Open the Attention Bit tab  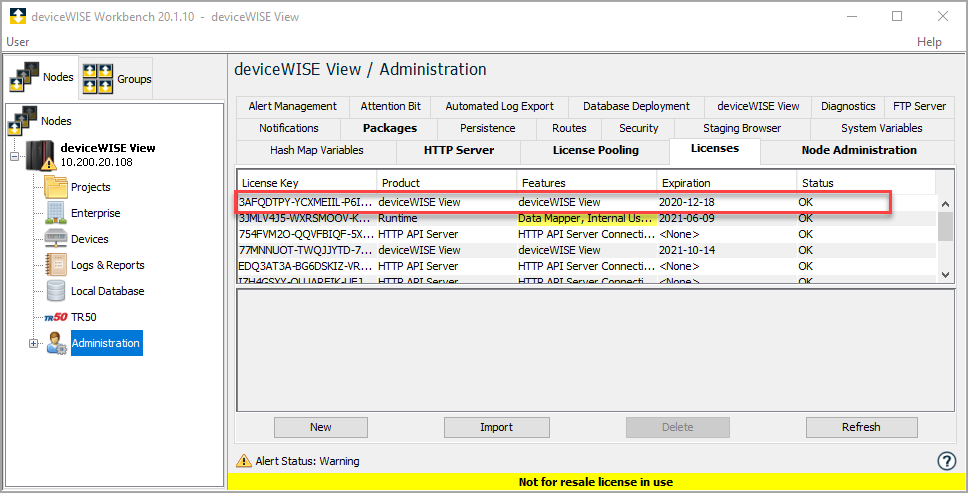(x=390, y=106)
